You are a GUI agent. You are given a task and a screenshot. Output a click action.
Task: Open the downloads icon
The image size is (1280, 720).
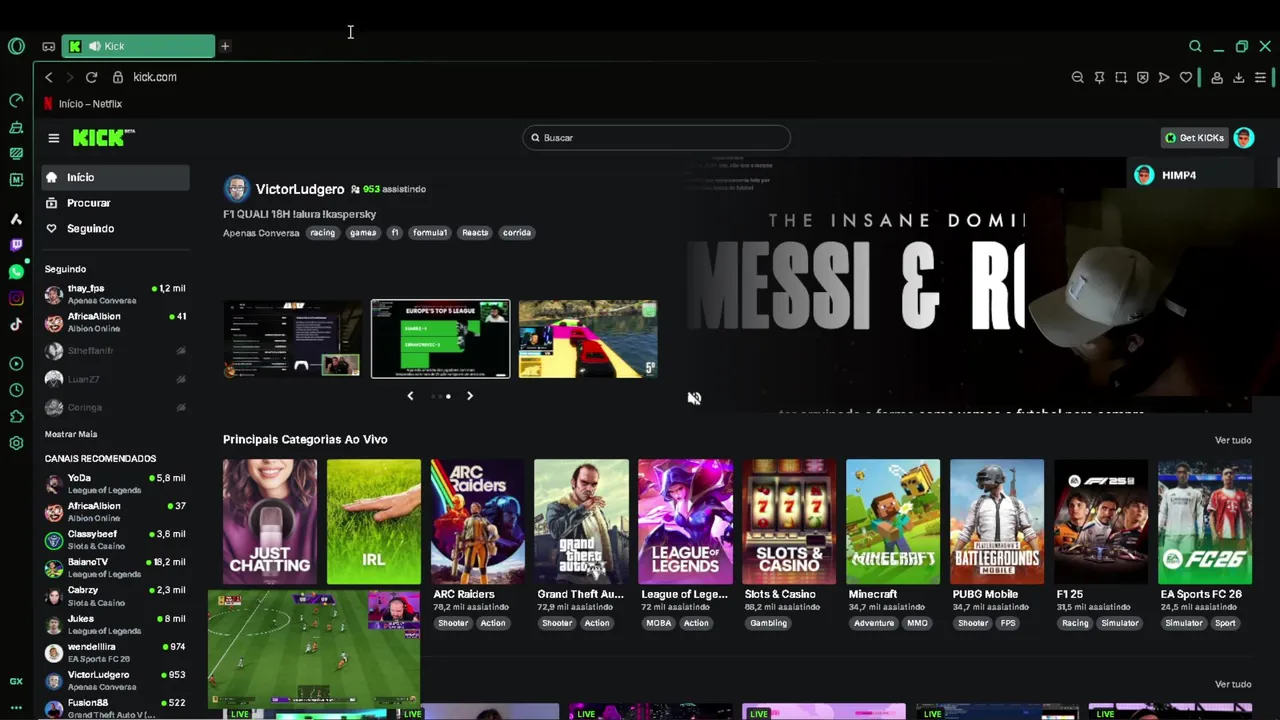pos(1239,77)
